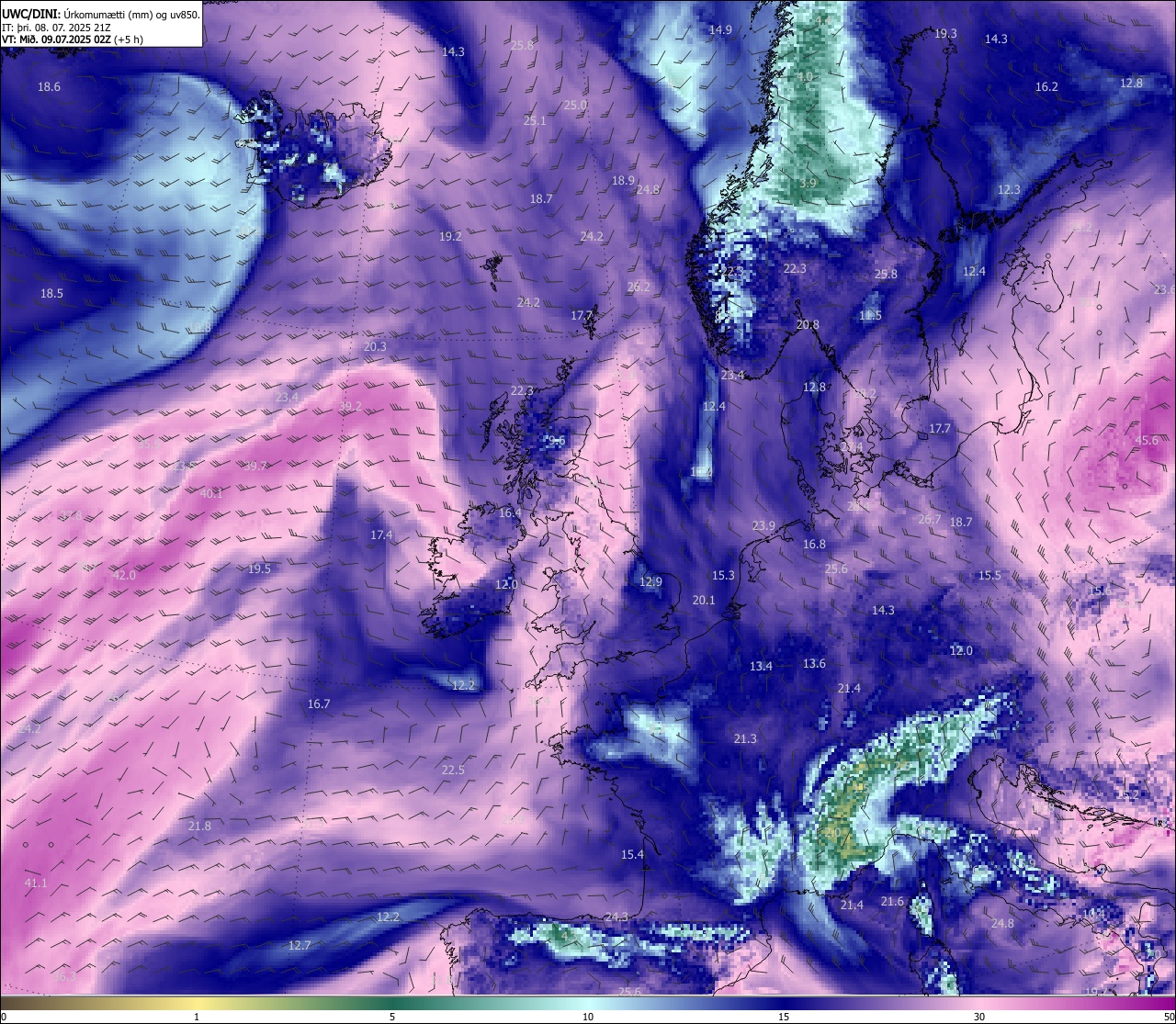Click the 21.6 value label
The image size is (1176, 1024).
pyautogui.click(x=892, y=902)
